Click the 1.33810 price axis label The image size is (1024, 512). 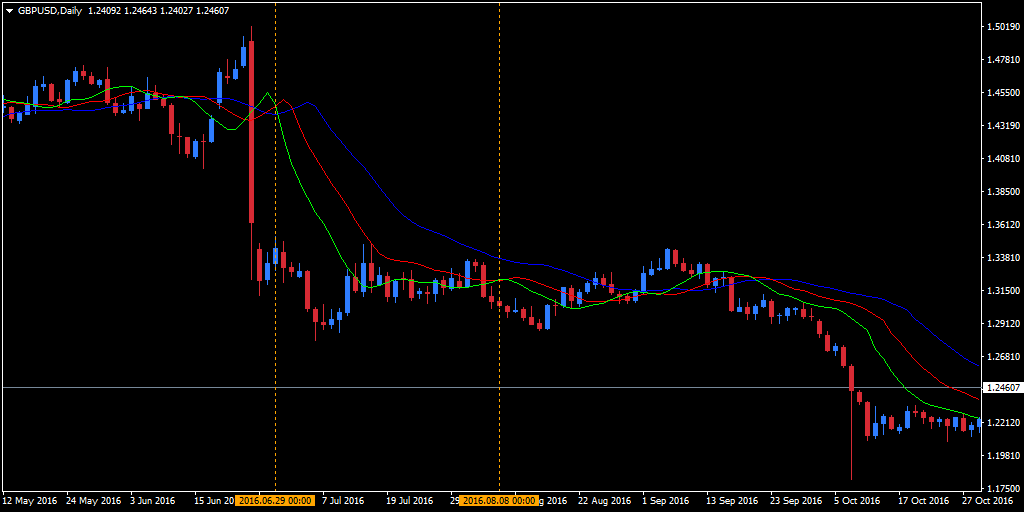[1006, 257]
